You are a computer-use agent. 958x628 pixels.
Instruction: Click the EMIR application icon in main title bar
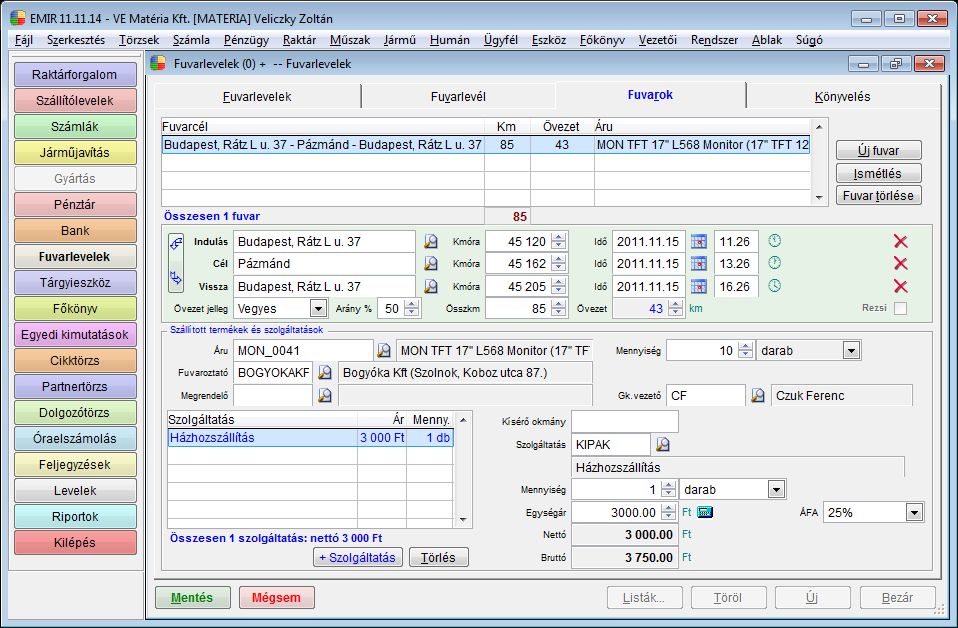pos(18,18)
